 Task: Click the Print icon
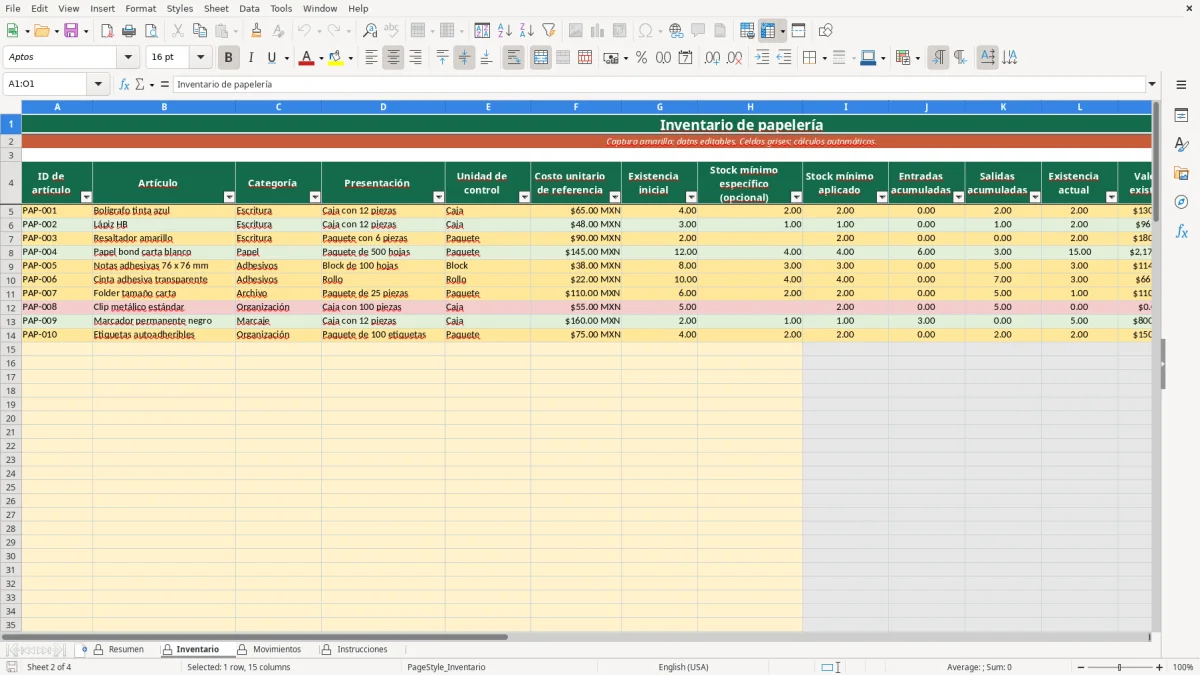coord(129,31)
